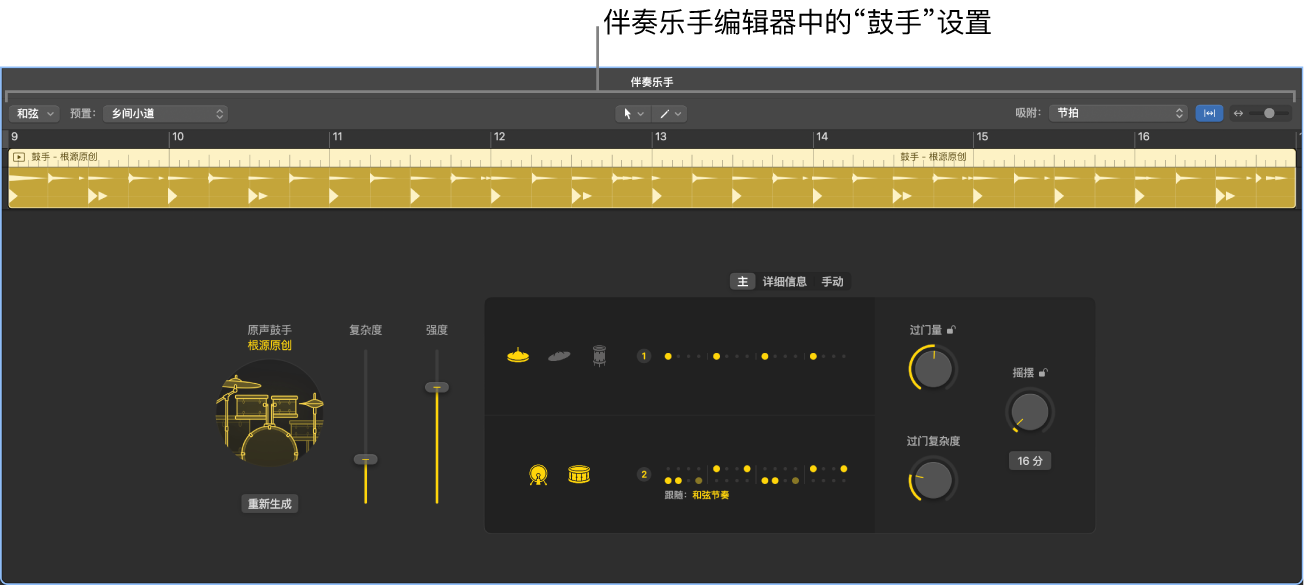
Task: Enable the grayed-out cymbal icon next to the hi-hat
Action: [x=559, y=355]
